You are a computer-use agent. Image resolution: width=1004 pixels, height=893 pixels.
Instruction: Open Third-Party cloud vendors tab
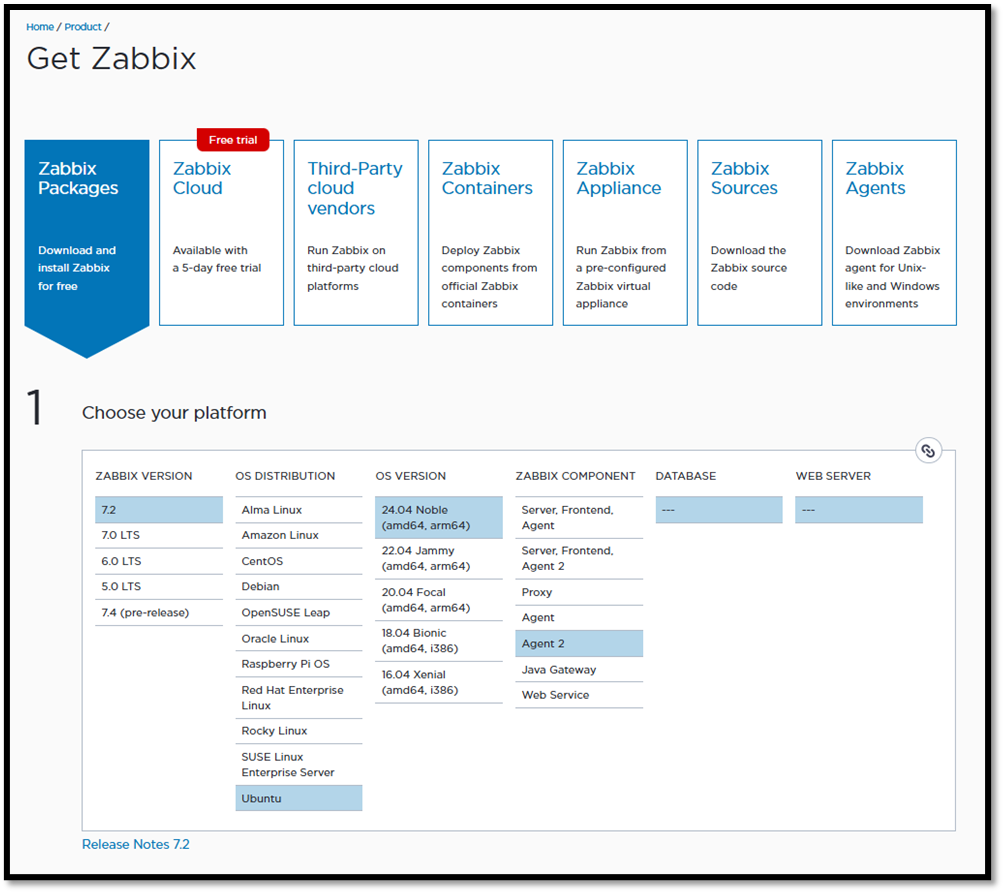click(x=356, y=232)
